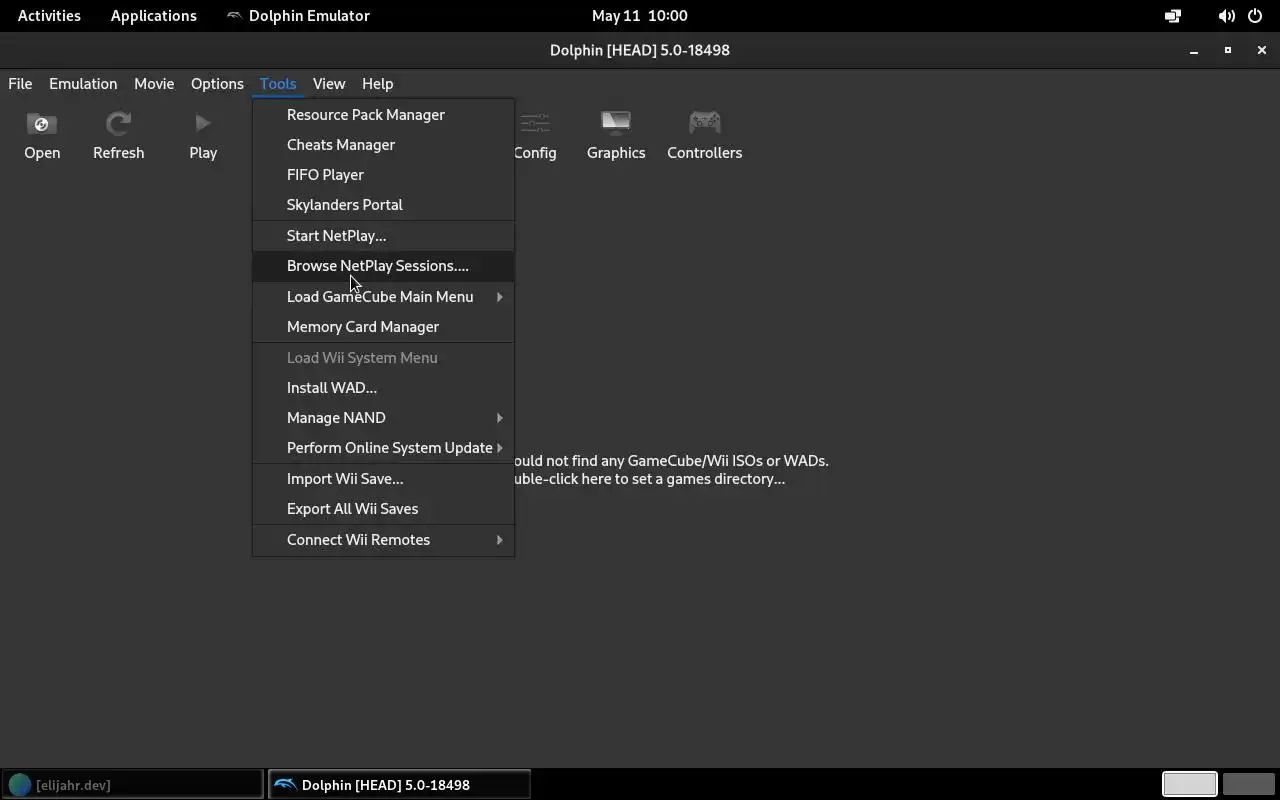Click the Dolphin icon in top panel

point(234,16)
